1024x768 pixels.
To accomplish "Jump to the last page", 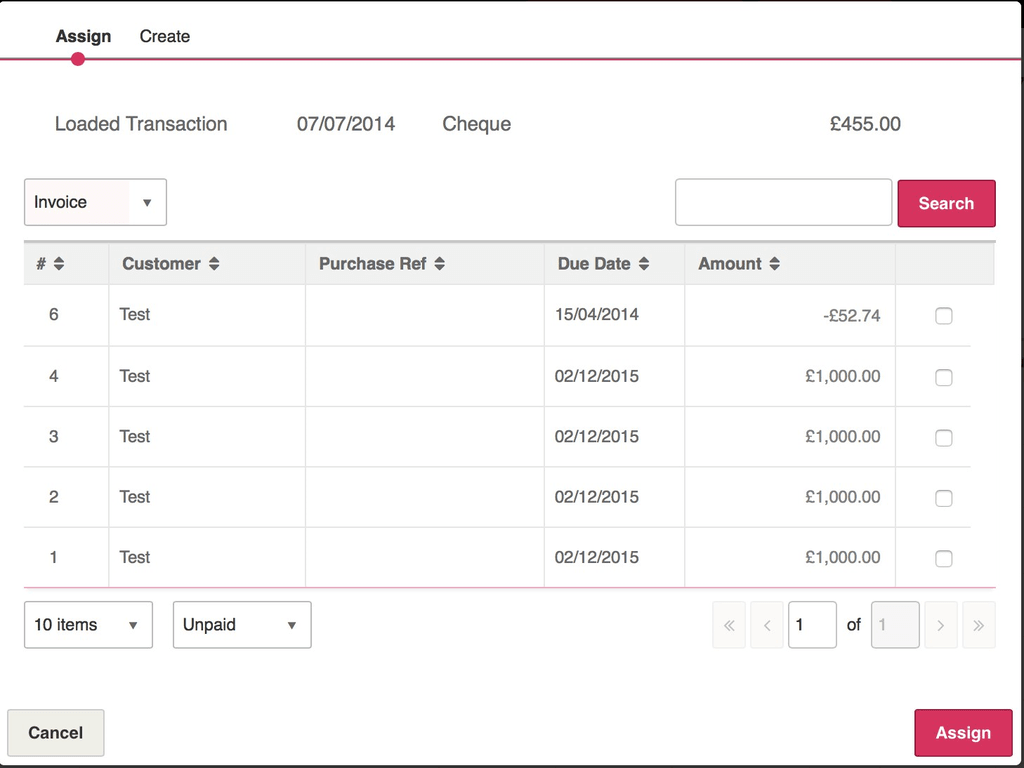I will (978, 624).
